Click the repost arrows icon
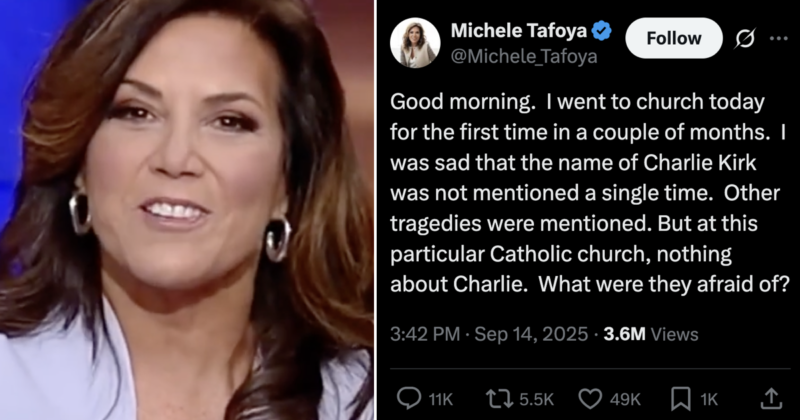 pyautogui.click(x=499, y=398)
